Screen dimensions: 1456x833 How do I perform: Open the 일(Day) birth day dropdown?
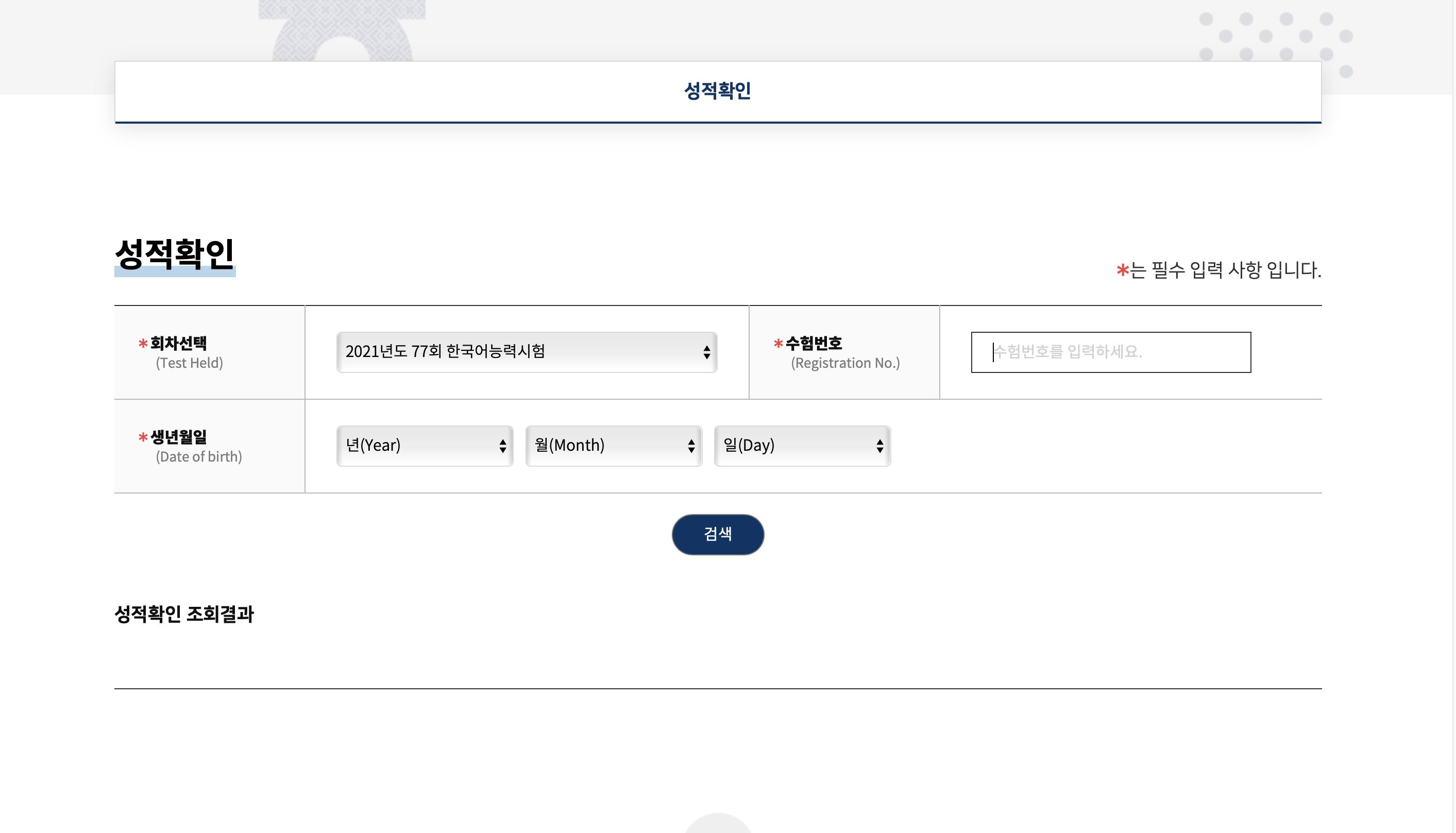802,446
